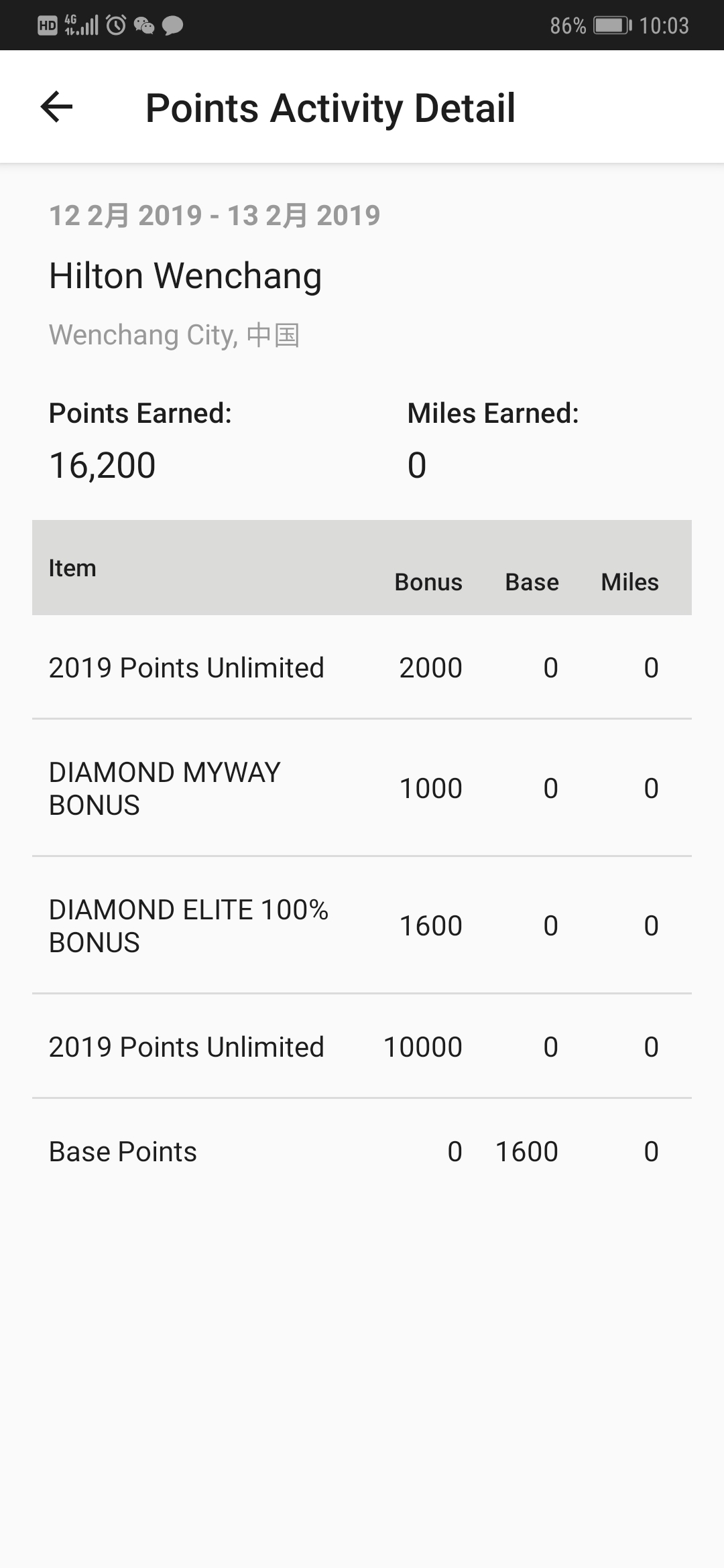Image resolution: width=724 pixels, height=1568 pixels.
Task: Select the DIAMOND MYWAY BONUS row
Action: click(x=362, y=789)
